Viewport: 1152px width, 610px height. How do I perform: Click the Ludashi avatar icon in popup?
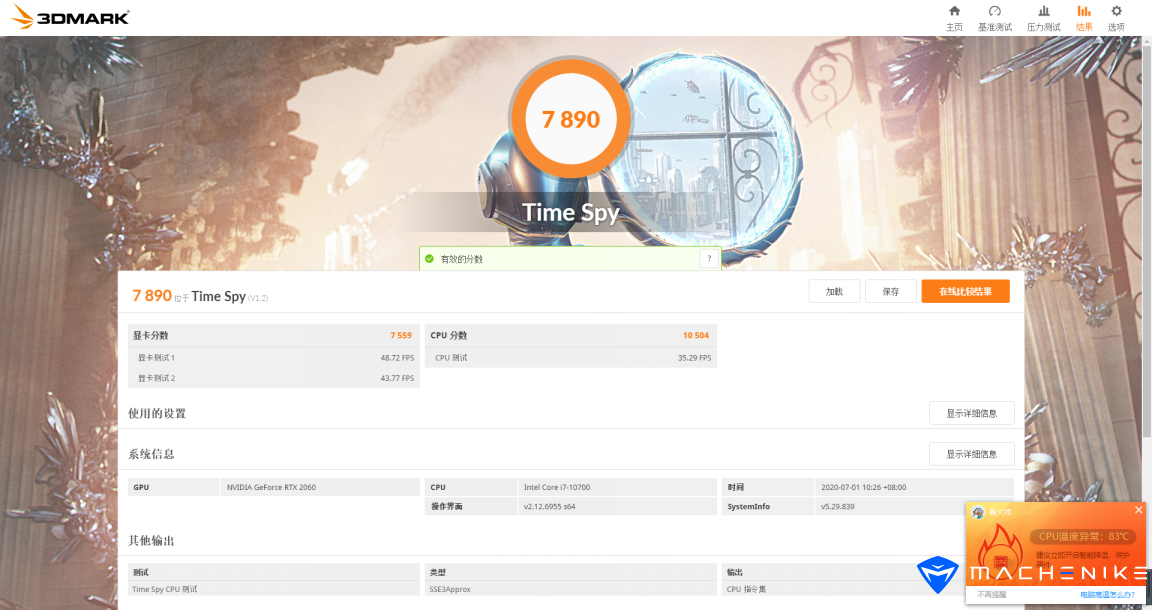(978, 512)
